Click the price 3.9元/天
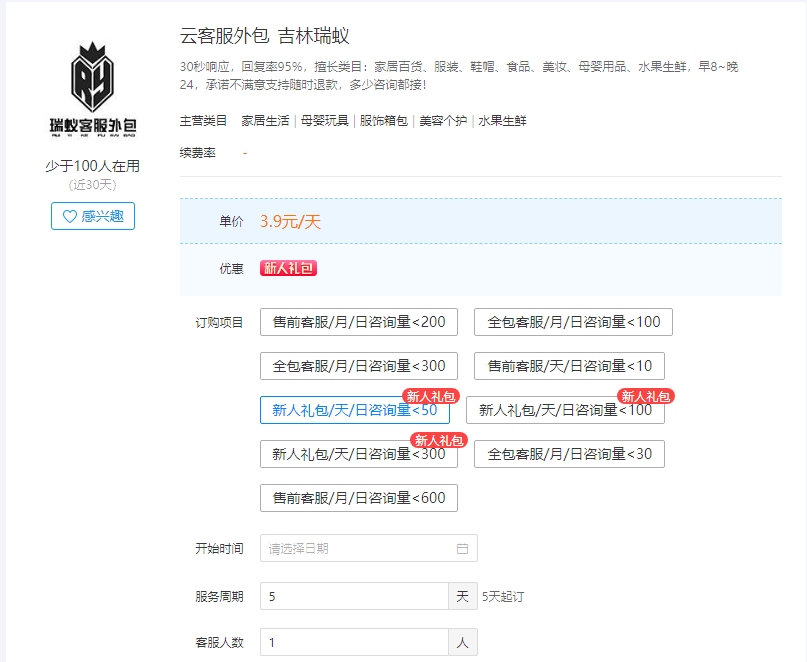807x662 pixels. (290, 222)
